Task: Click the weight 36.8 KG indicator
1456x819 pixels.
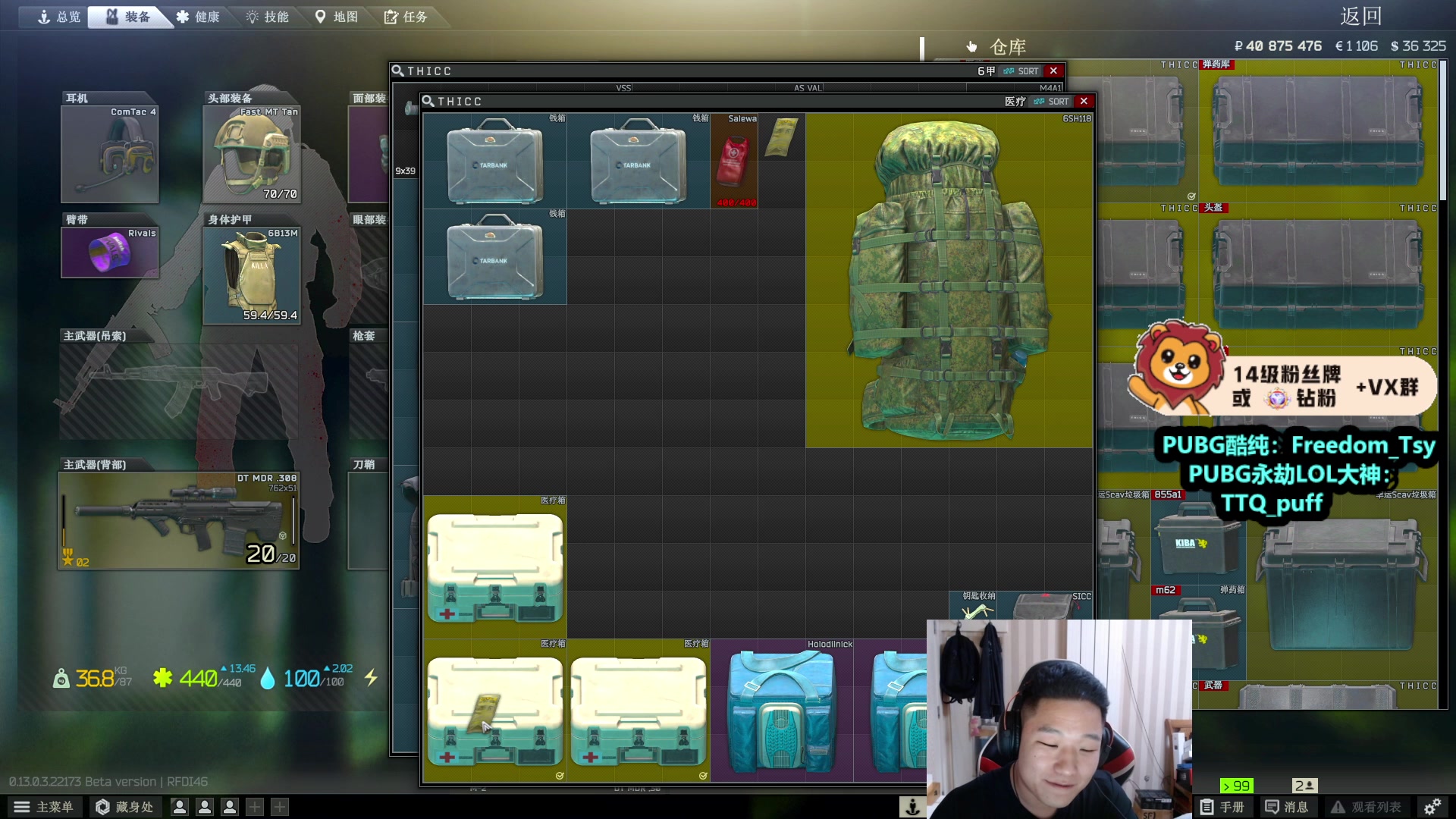Action: coord(93,677)
